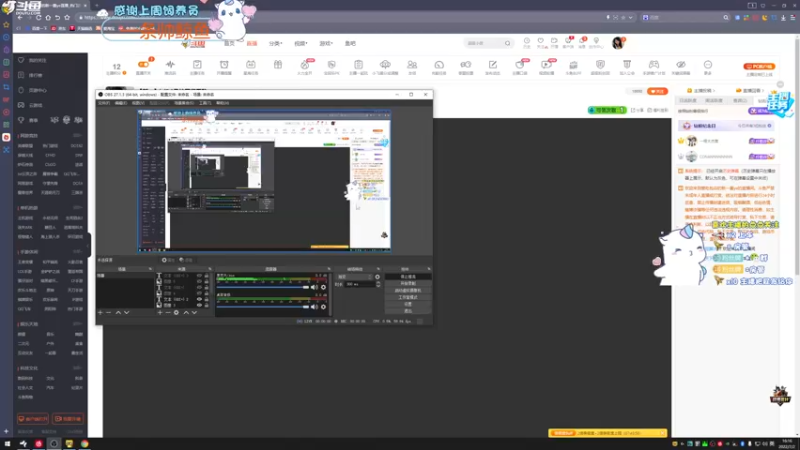Toggle the lock on the first text source
The image size is (800, 450).
206,276
